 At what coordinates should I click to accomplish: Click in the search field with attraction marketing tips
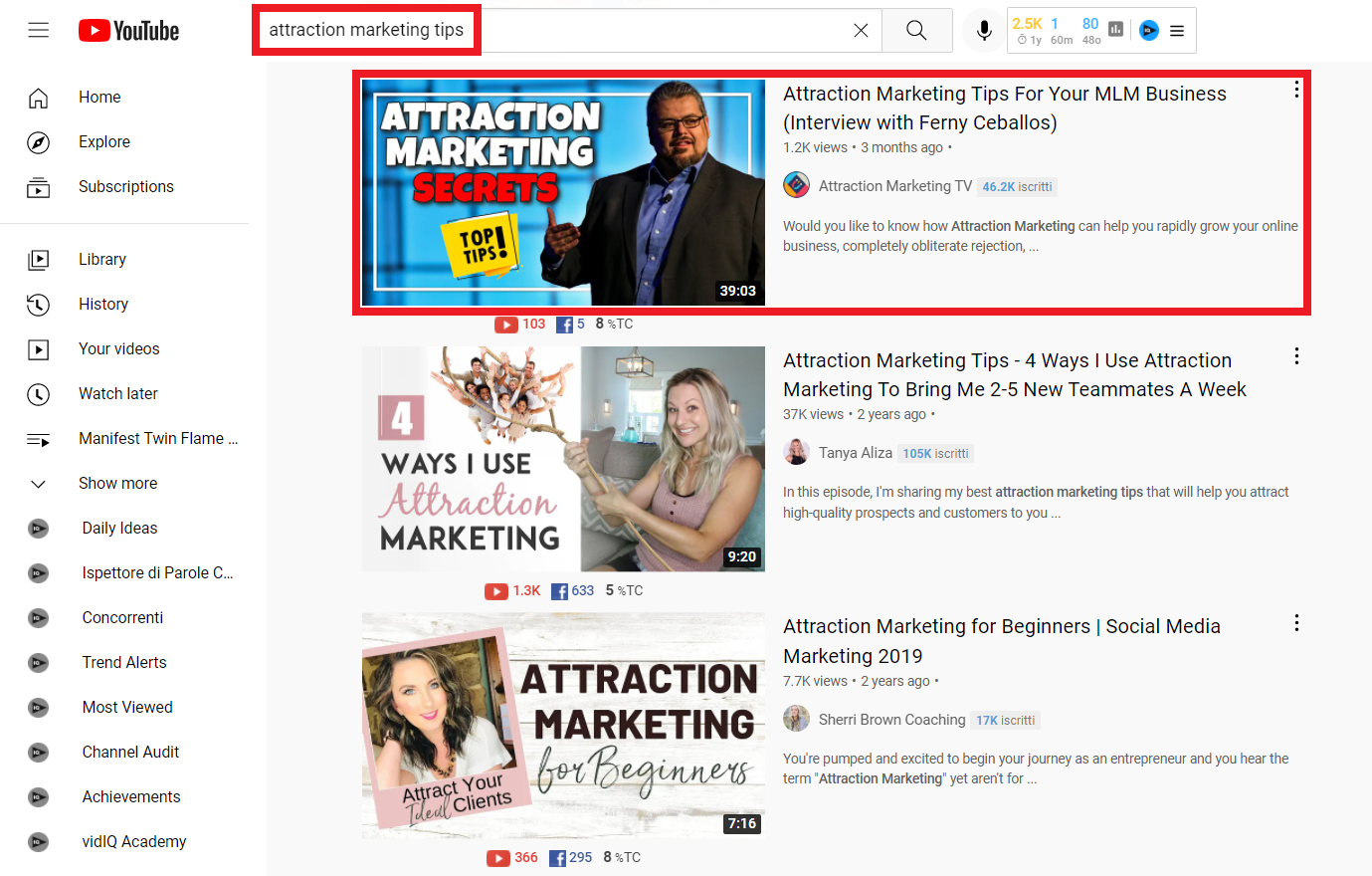point(567,30)
